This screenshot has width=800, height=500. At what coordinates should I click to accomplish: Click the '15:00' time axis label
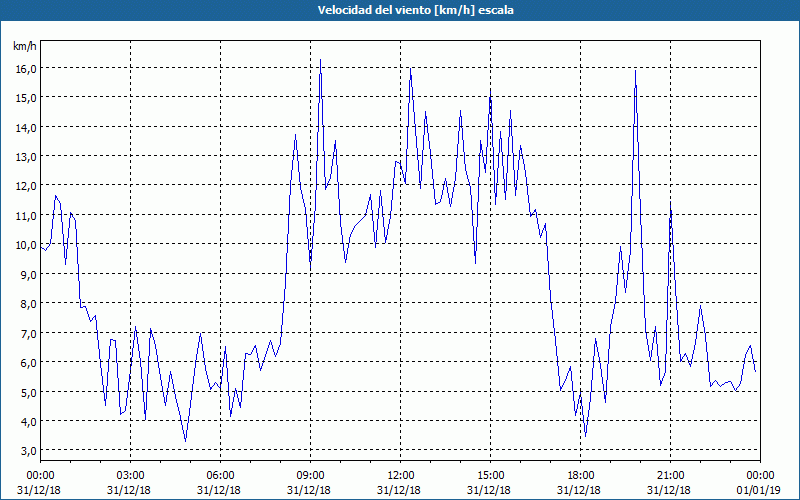tap(489, 476)
